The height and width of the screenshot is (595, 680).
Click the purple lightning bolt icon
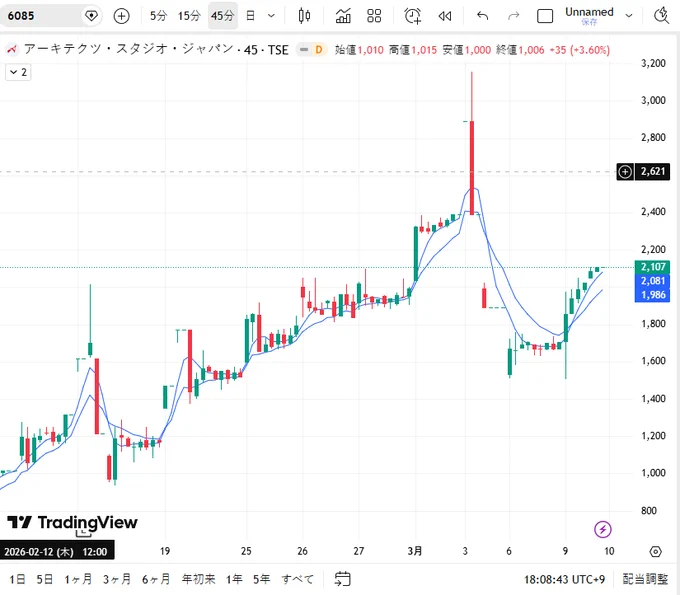(602, 529)
